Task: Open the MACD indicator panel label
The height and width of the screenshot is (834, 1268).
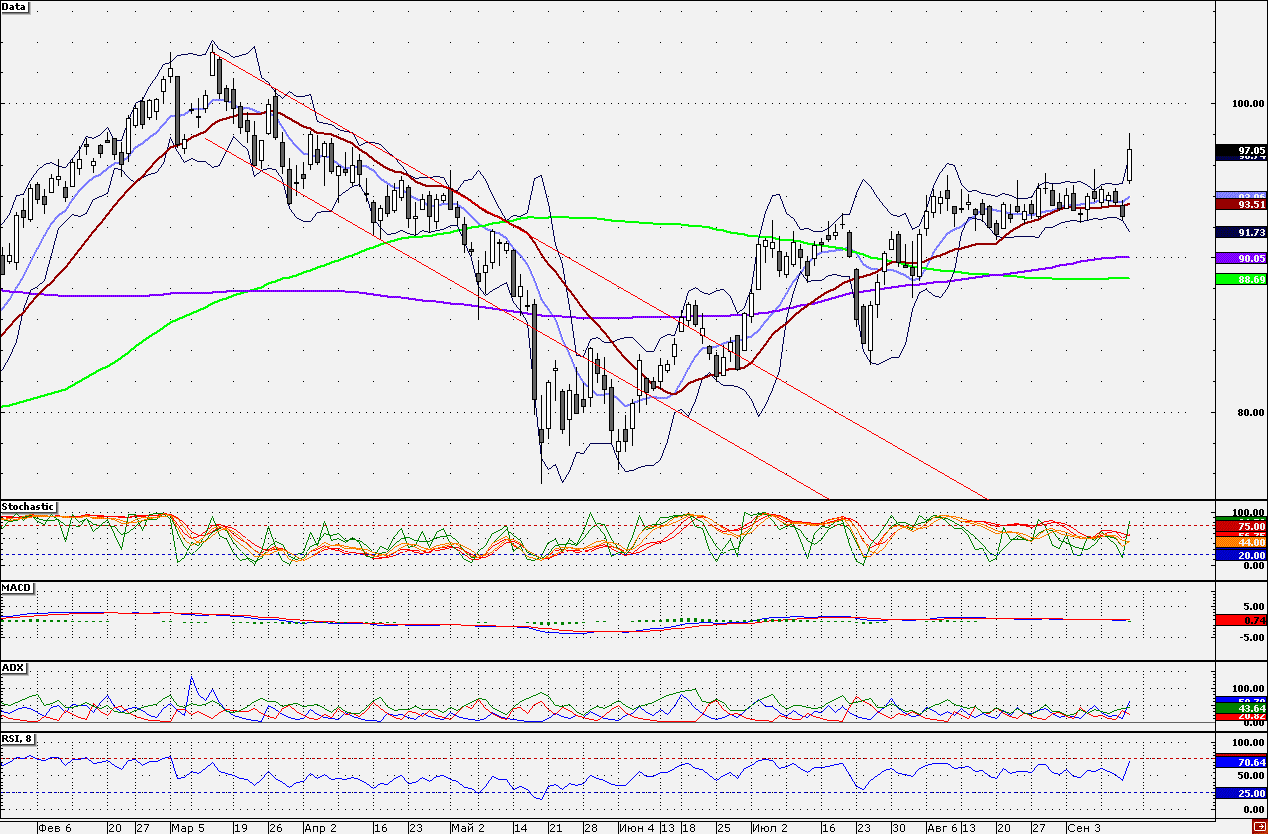Action: (14, 587)
